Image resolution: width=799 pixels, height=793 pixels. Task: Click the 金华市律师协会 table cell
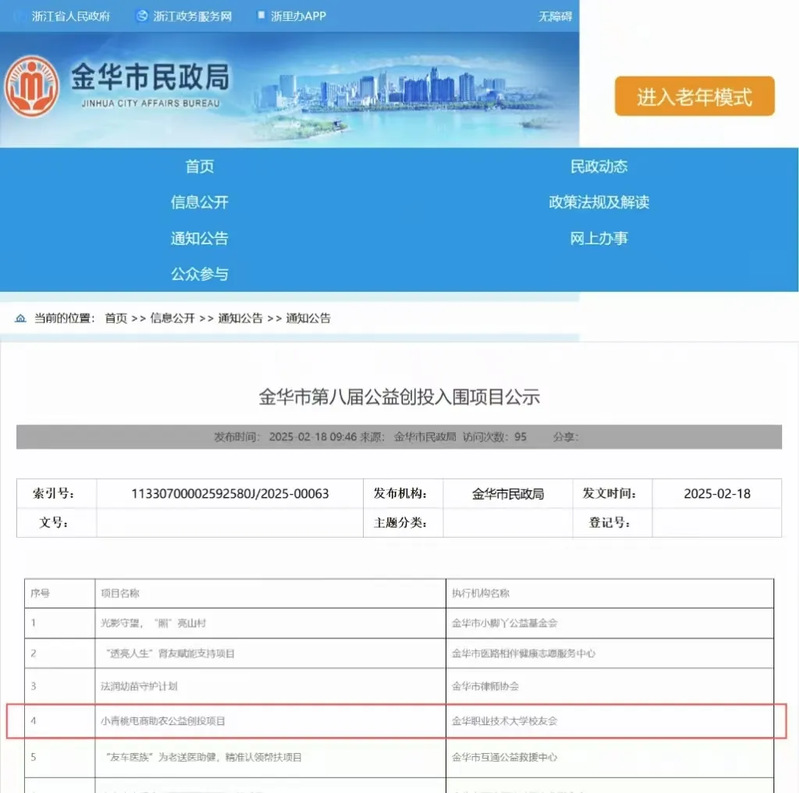tap(486, 687)
